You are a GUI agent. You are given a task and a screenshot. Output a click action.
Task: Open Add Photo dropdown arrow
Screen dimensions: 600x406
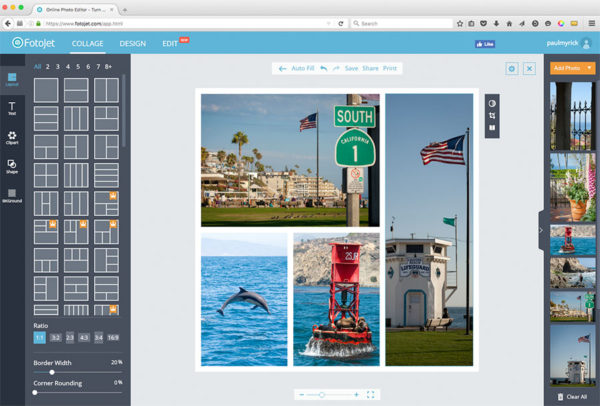point(589,68)
